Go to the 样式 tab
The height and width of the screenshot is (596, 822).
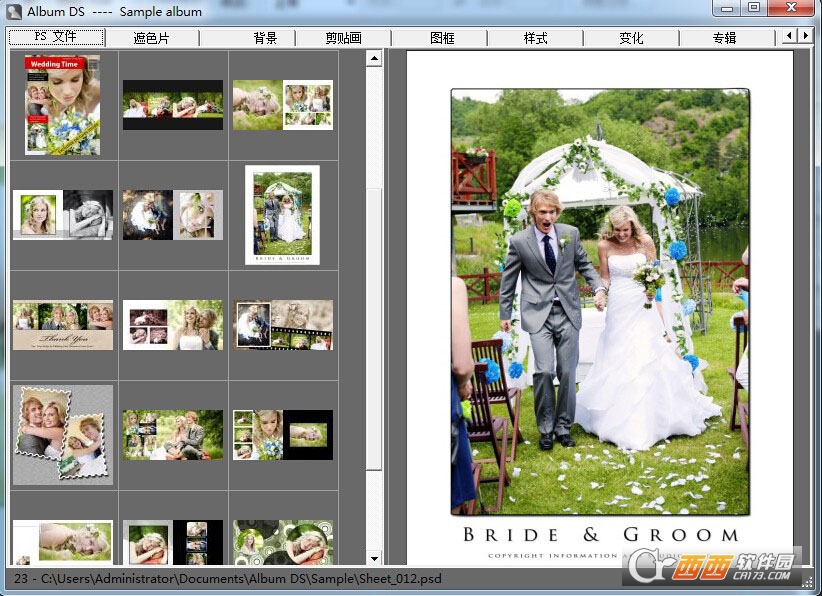click(535, 38)
